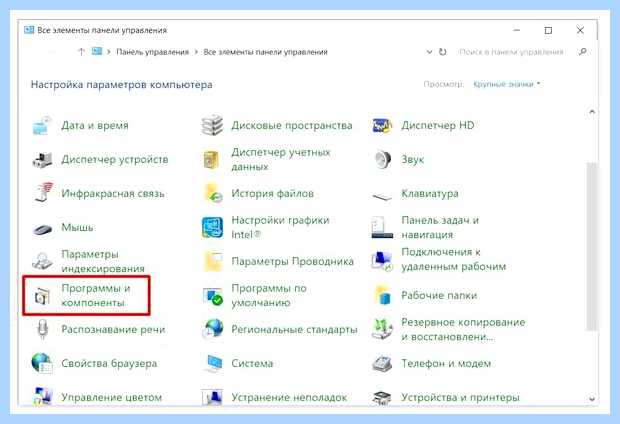This screenshot has width=620, height=424.
Task: Open the Color Management icon (Управление цветом)
Action: [43, 397]
